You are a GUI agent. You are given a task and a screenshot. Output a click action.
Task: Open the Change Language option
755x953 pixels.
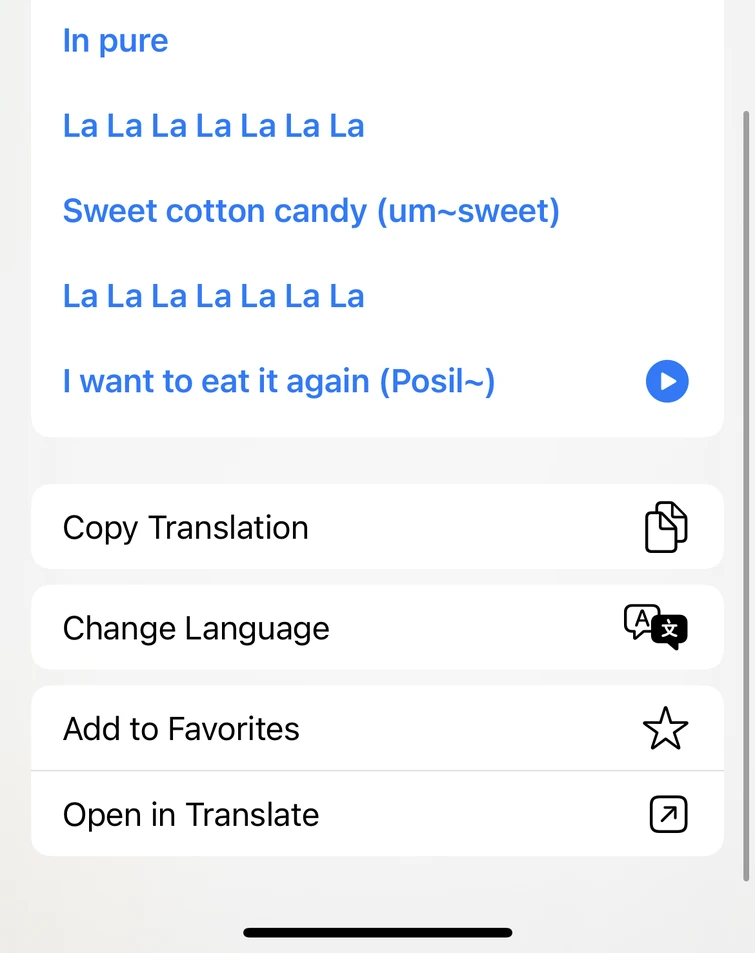(196, 627)
